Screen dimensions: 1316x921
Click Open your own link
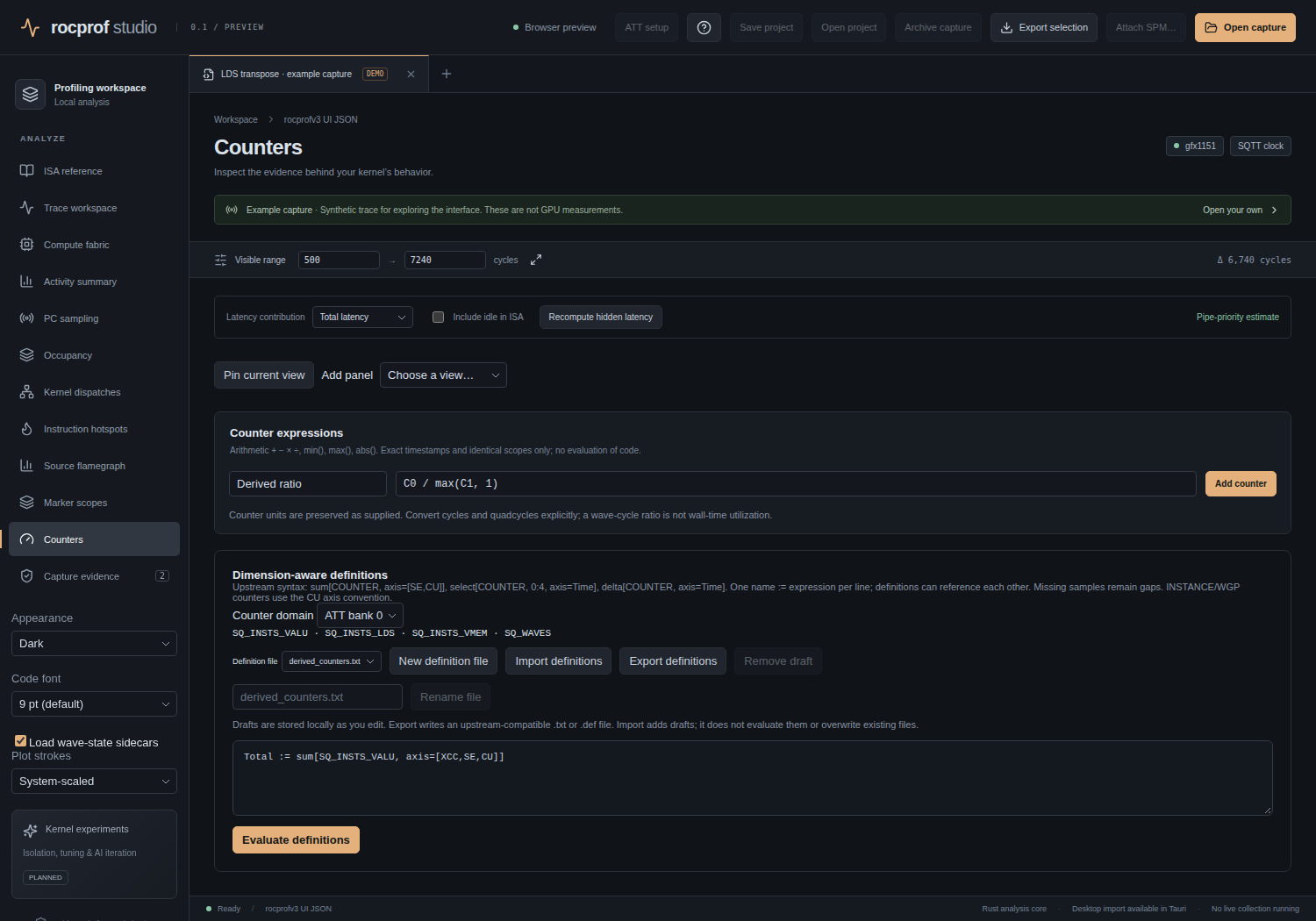1240,211
